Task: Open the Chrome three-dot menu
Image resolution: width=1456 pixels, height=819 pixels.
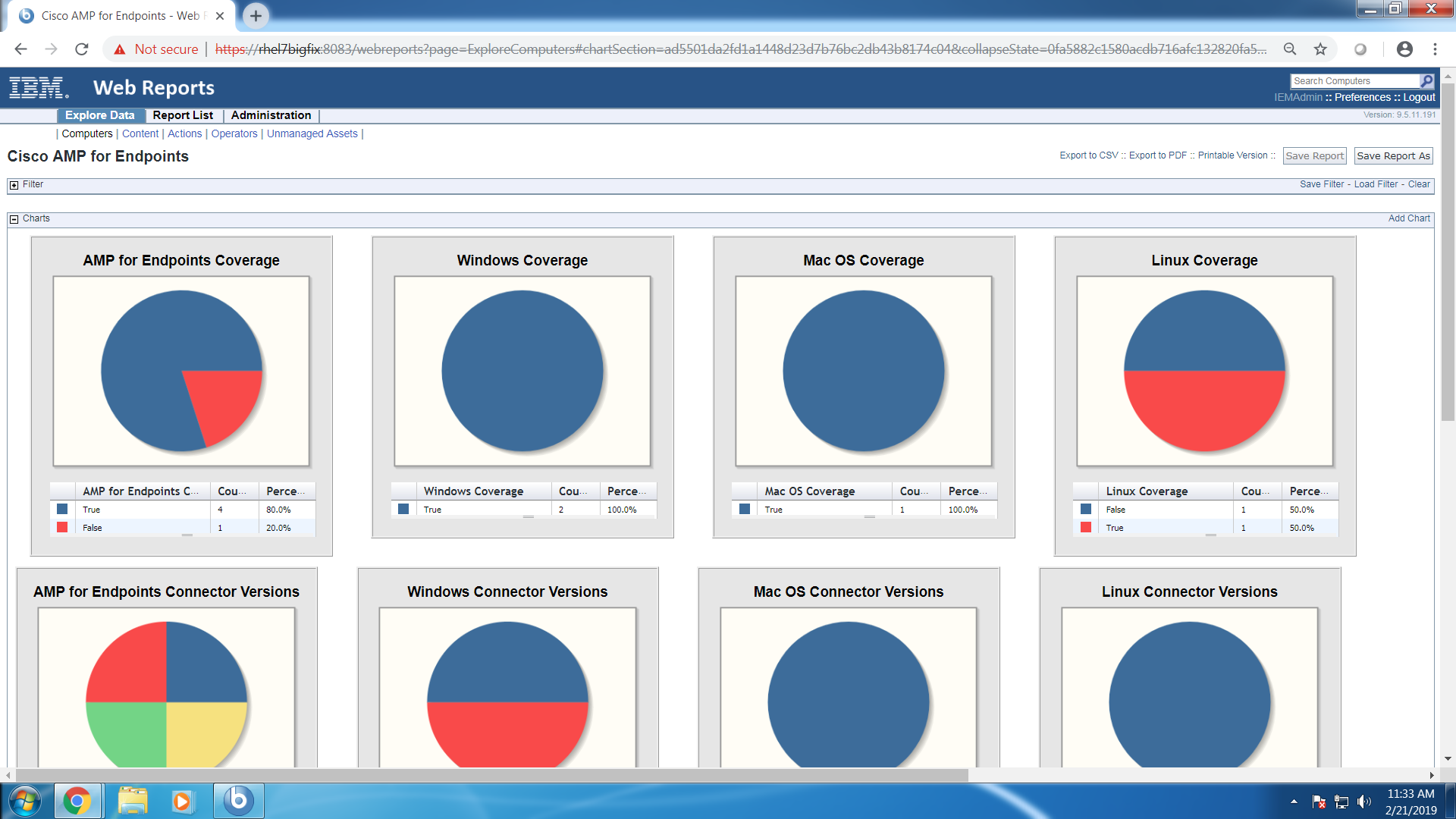Action: pos(1435,49)
